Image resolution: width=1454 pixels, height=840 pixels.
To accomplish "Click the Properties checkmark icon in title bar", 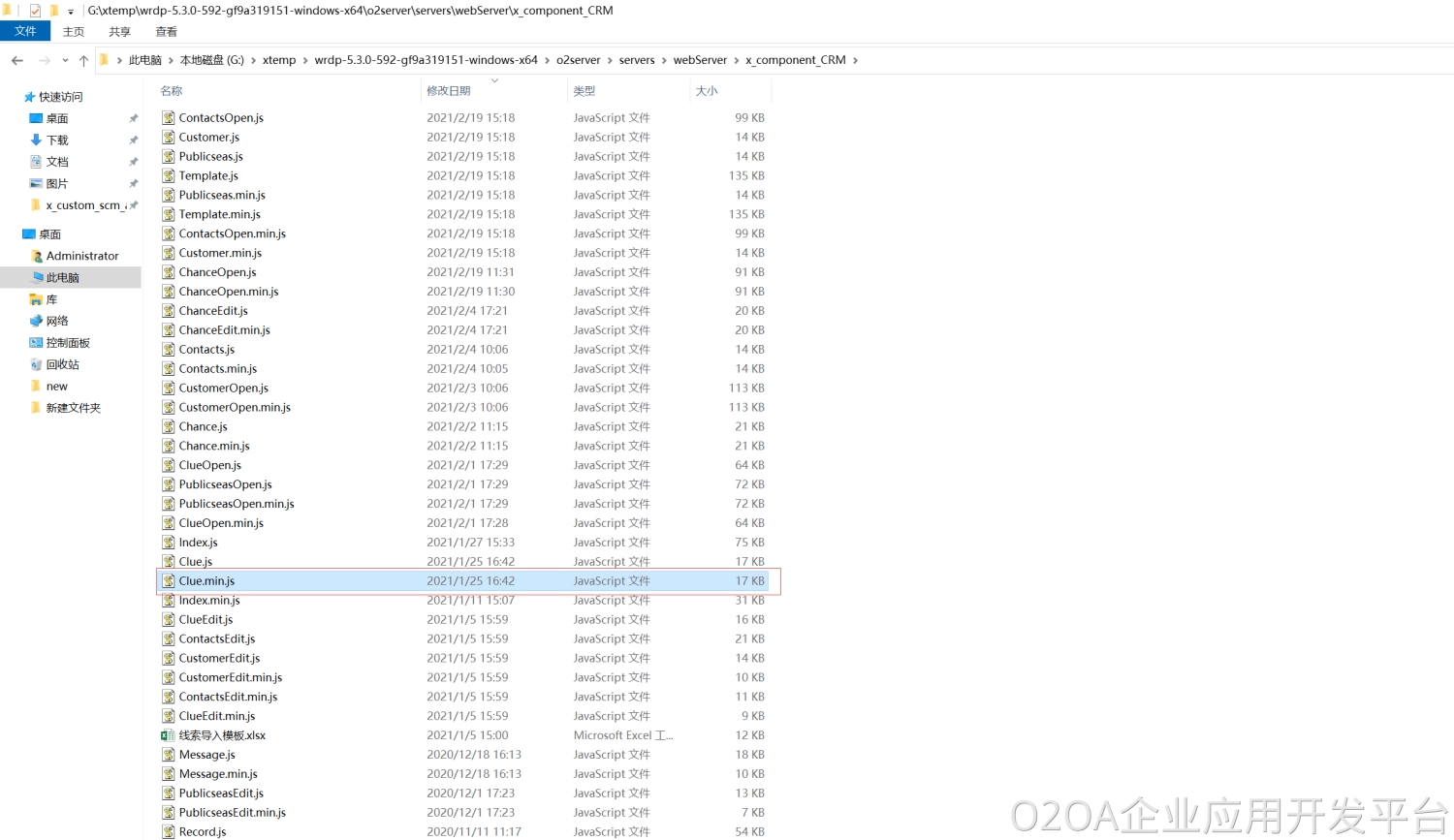I will [x=35, y=11].
